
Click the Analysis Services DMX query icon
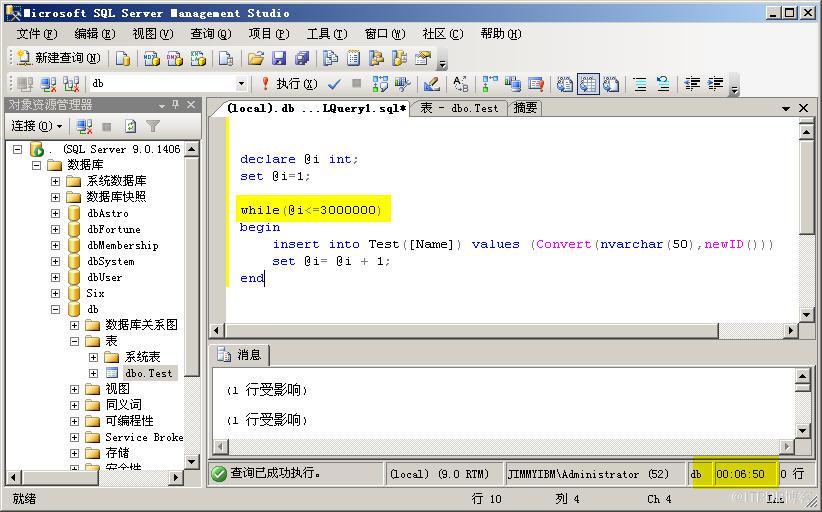[175, 58]
